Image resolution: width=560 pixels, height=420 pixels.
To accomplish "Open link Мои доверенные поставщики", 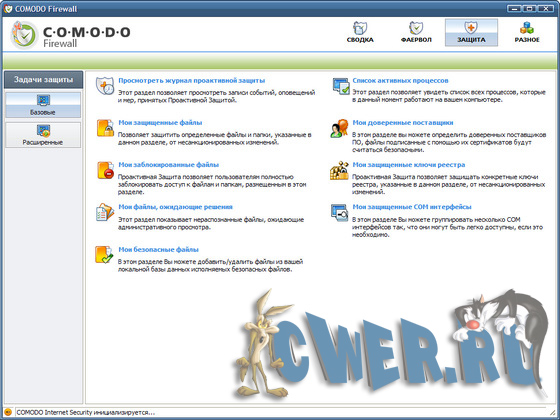I will pyautogui.click(x=403, y=123).
